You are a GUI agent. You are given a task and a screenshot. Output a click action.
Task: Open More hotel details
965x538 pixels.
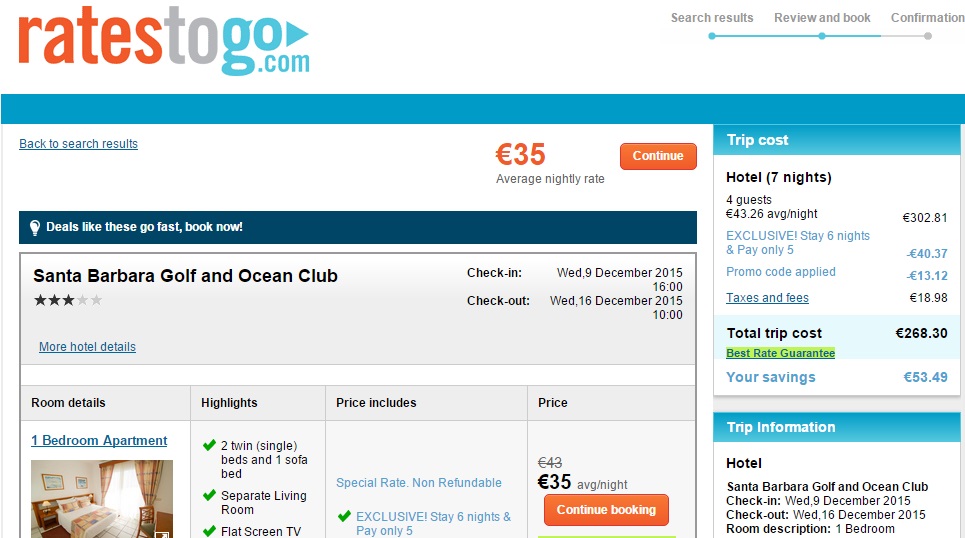87,347
